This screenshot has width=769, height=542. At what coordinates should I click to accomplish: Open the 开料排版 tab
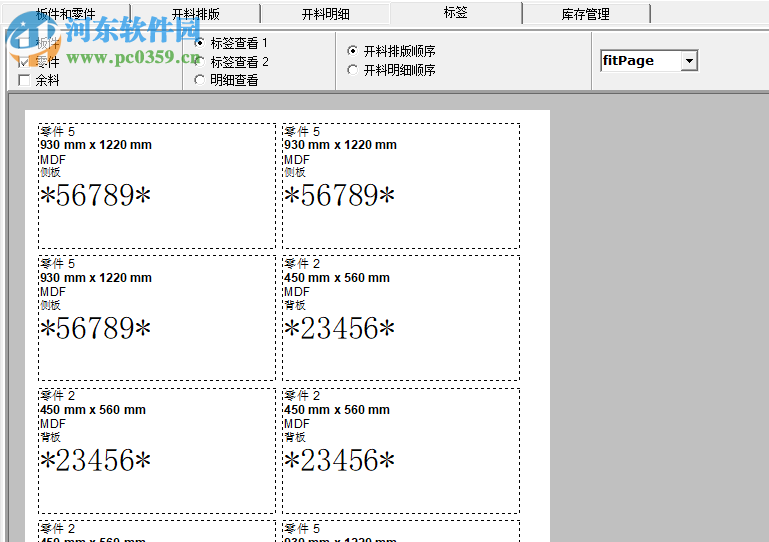pos(196,14)
